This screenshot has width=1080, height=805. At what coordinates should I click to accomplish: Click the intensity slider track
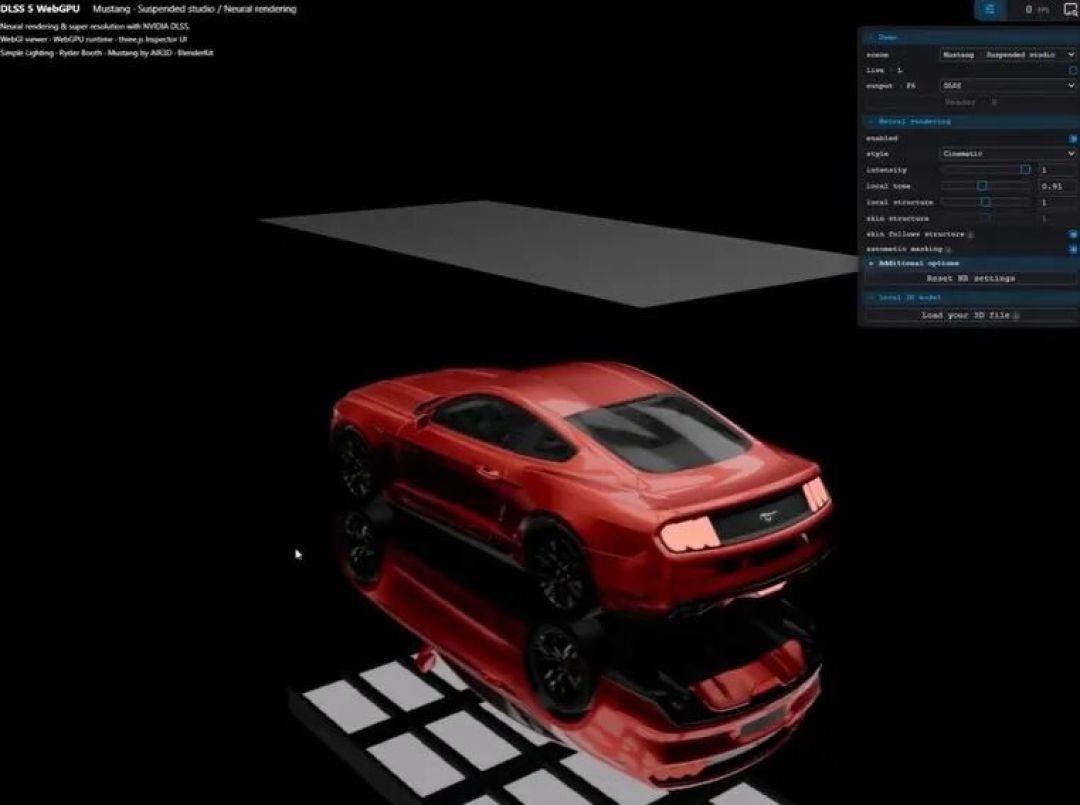pyautogui.click(x=986, y=169)
